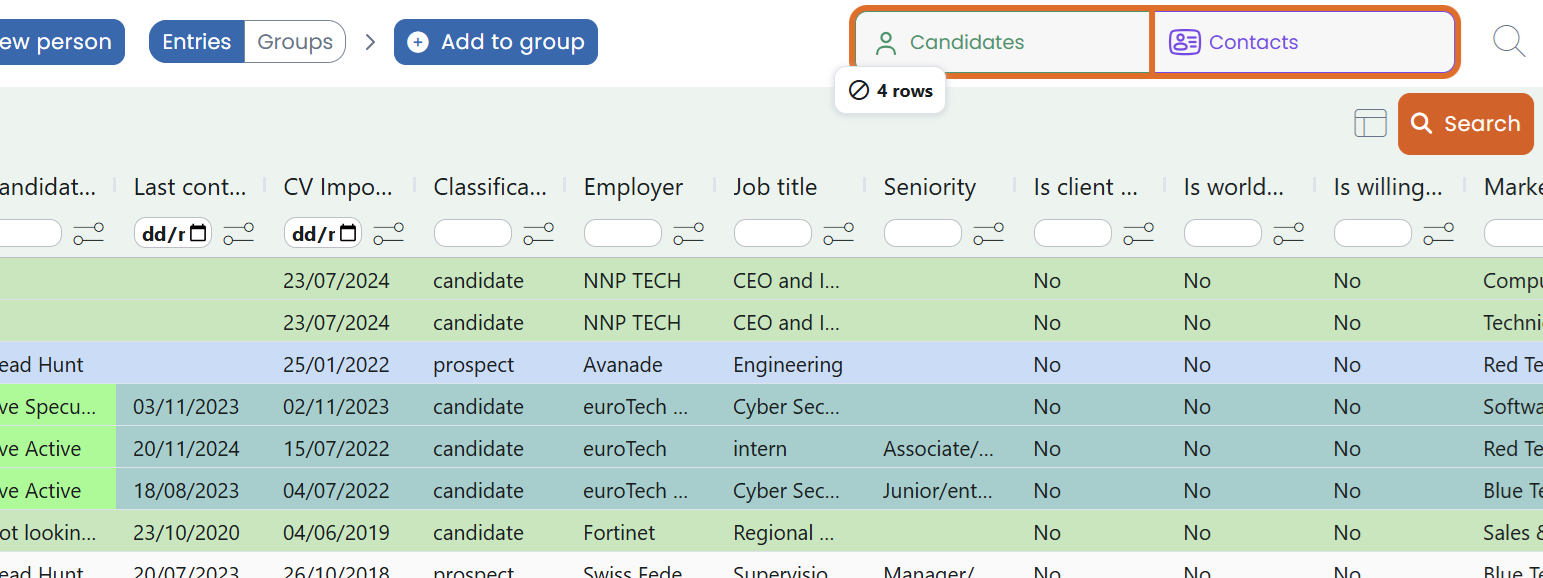Open filter options for Is world column
Screen dimensions: 1543x578
tap(1288, 234)
